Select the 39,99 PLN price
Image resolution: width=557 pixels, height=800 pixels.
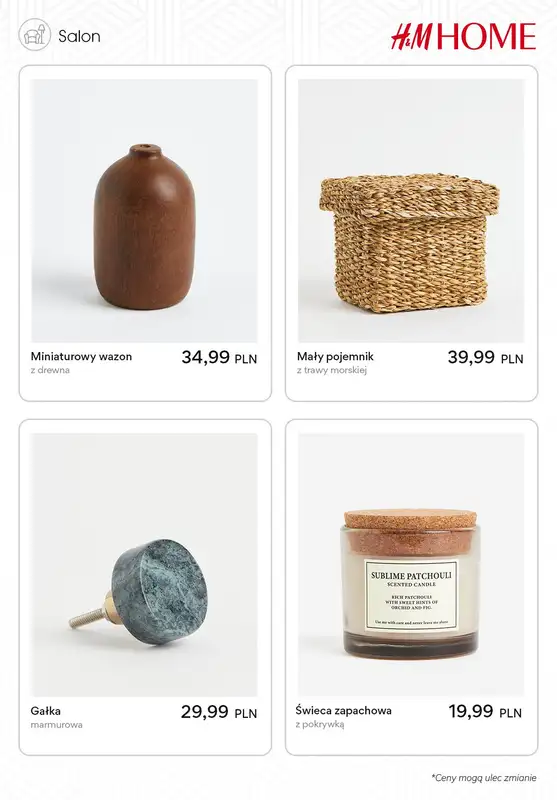[x=486, y=357]
